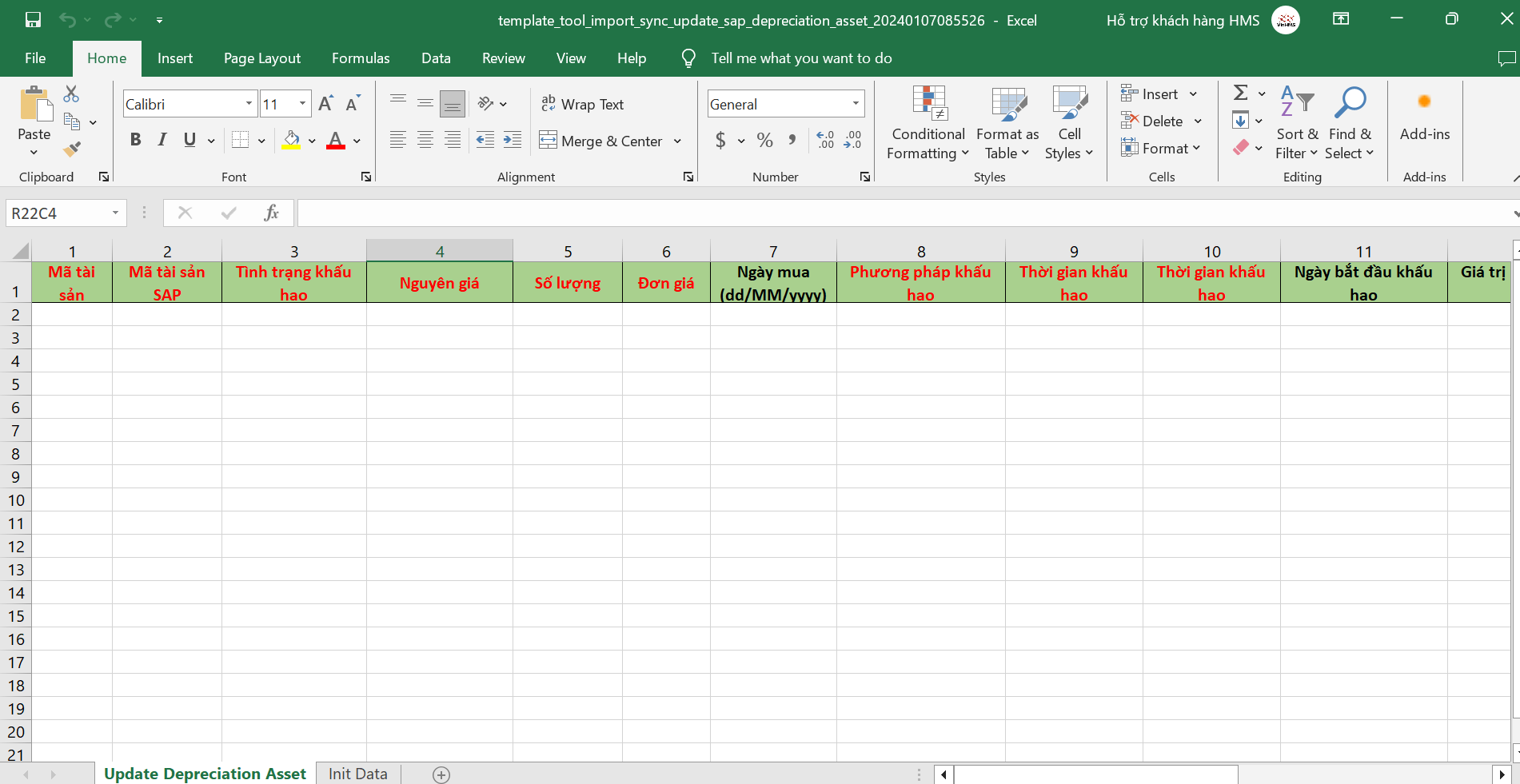Switch to the Formulas ribbon tab
1520x784 pixels.
coord(361,58)
